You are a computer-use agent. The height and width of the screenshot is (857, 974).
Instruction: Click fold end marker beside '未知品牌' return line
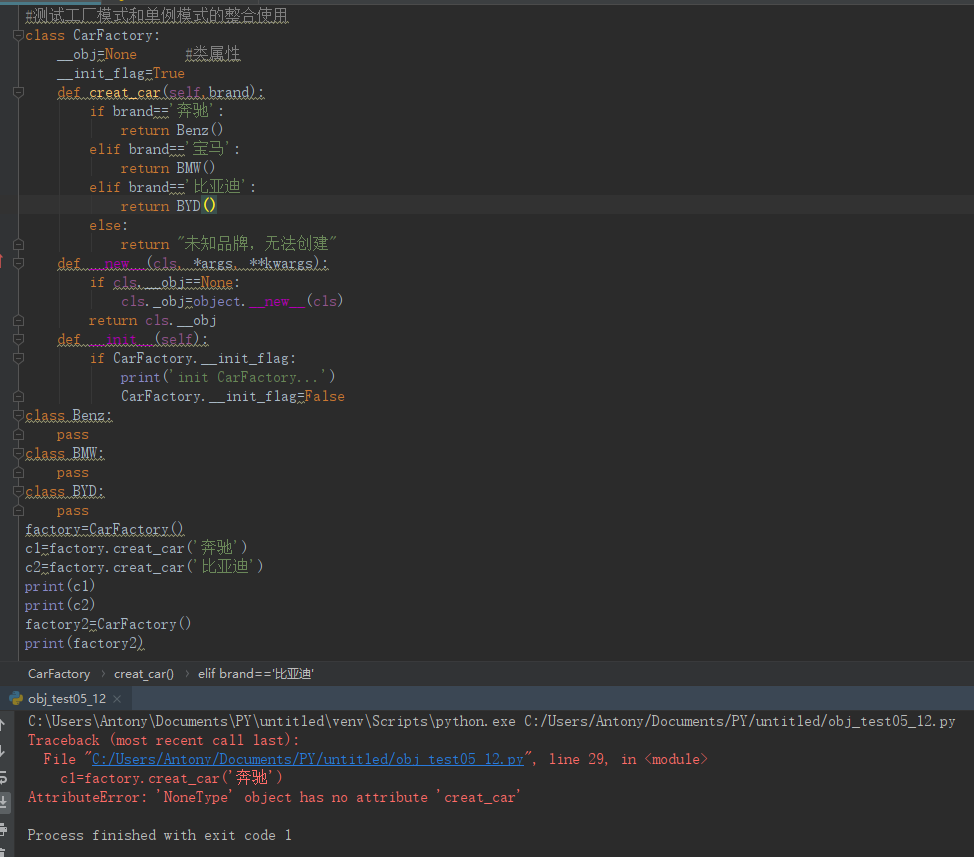coord(18,244)
